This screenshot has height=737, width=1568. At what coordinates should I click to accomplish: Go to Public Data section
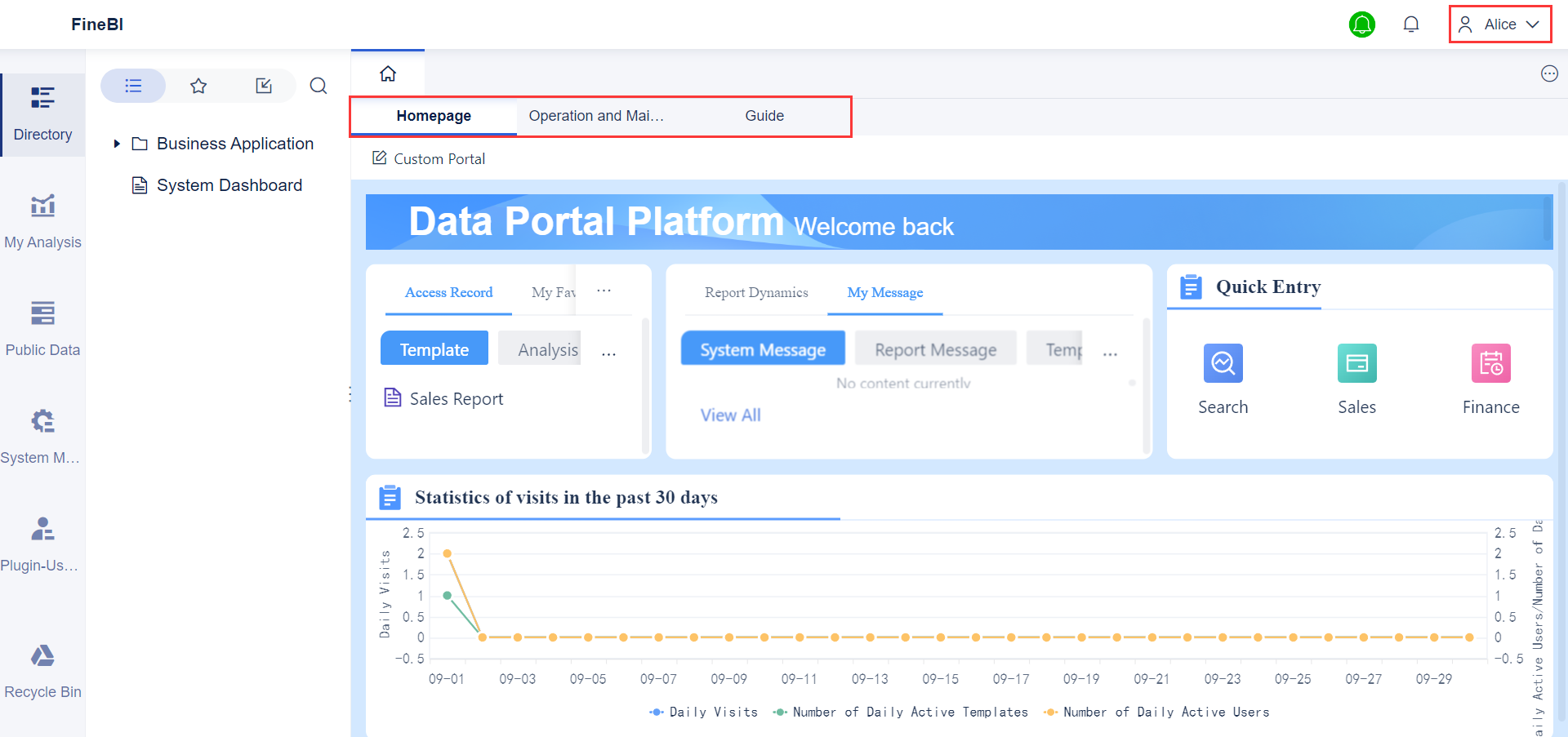(42, 330)
